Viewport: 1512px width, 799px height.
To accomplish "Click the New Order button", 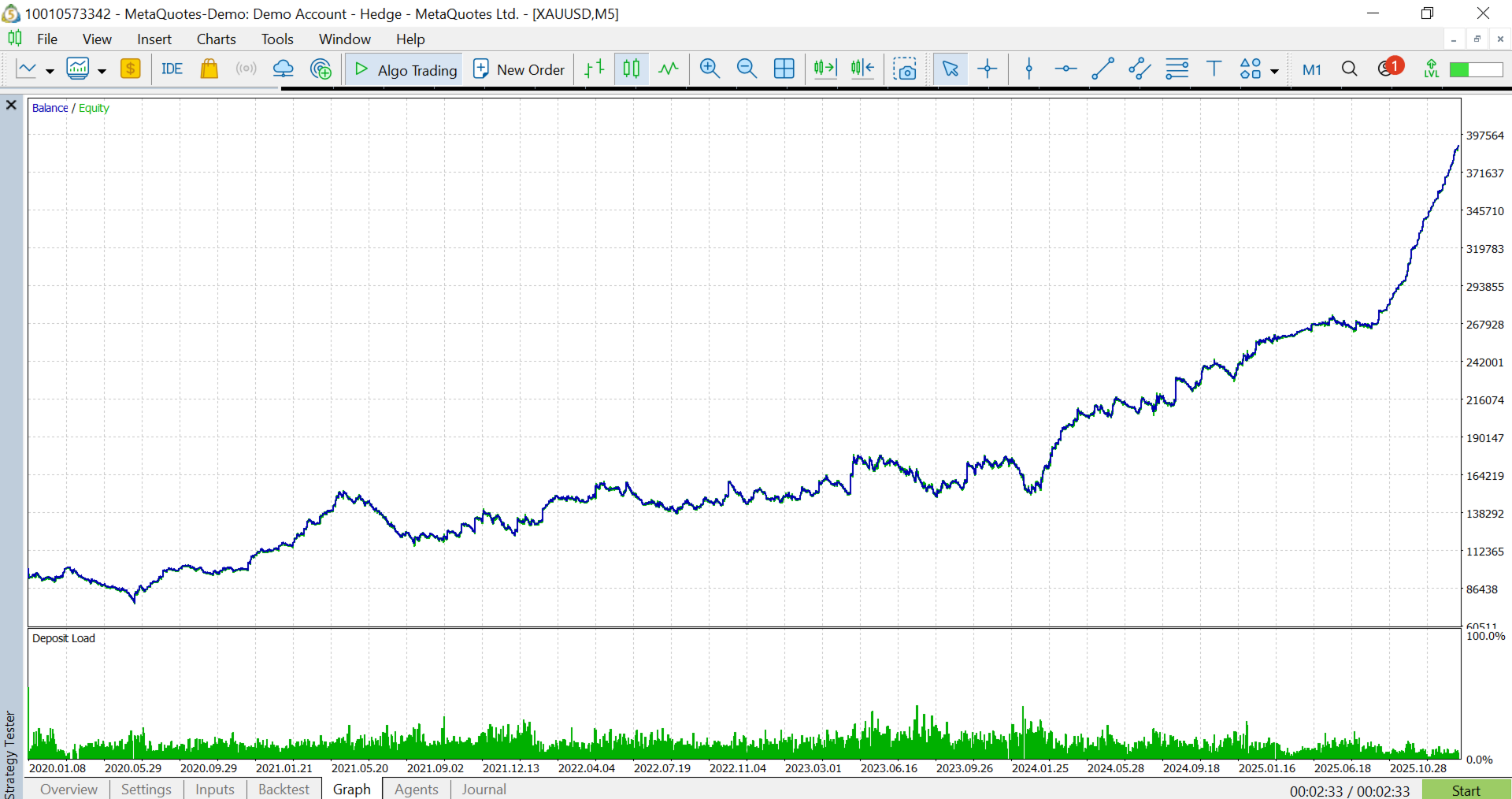I will tap(519, 69).
